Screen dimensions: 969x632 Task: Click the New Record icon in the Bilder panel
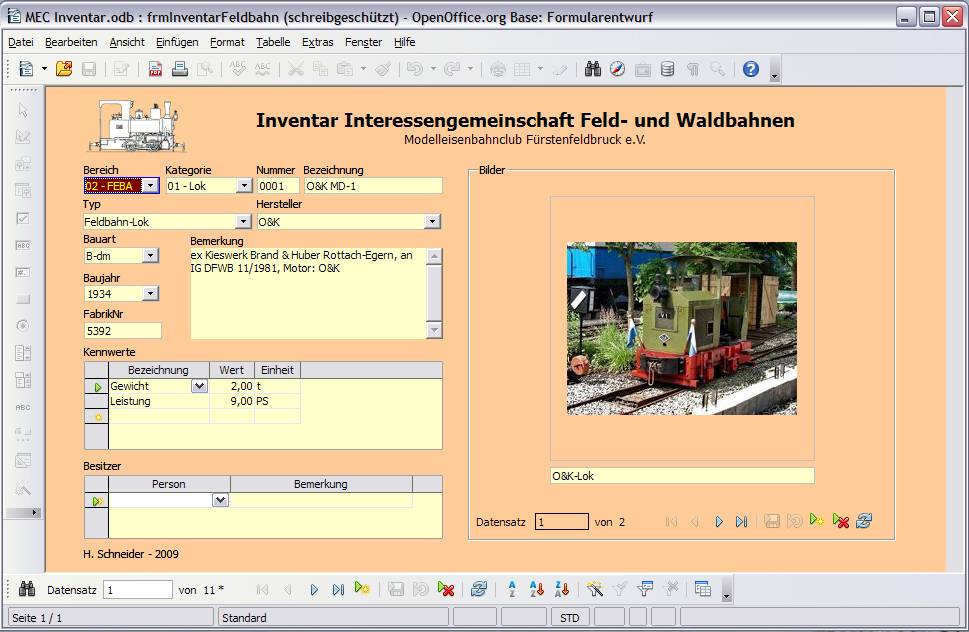(x=816, y=521)
